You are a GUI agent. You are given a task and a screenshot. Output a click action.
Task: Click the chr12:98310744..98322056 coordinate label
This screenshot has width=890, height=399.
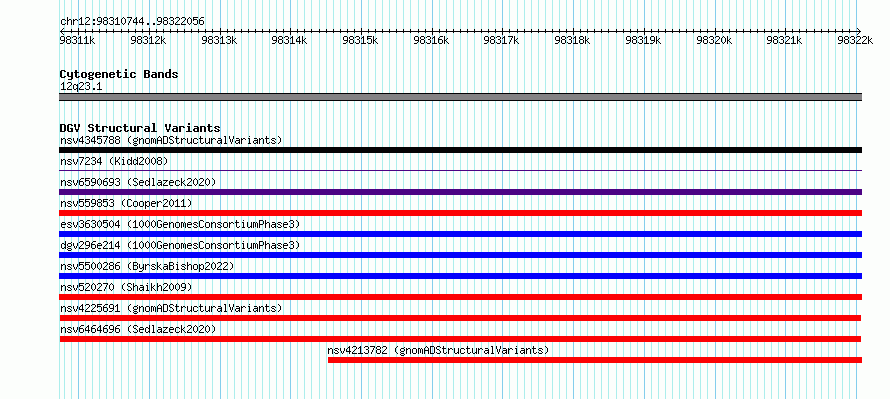(132, 22)
